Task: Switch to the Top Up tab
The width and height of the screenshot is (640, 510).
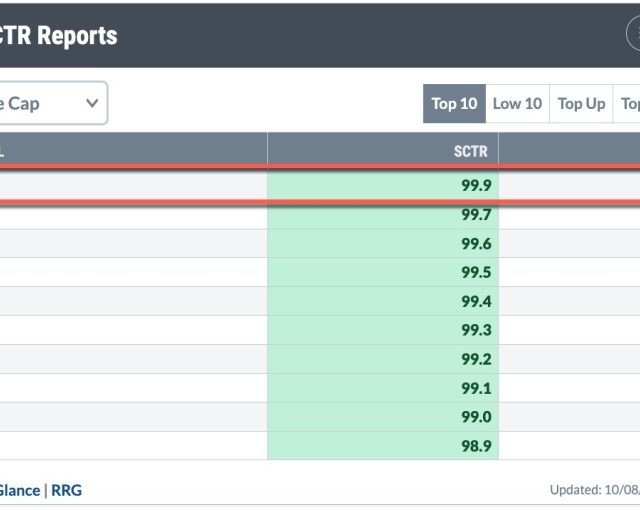Action: [581, 104]
